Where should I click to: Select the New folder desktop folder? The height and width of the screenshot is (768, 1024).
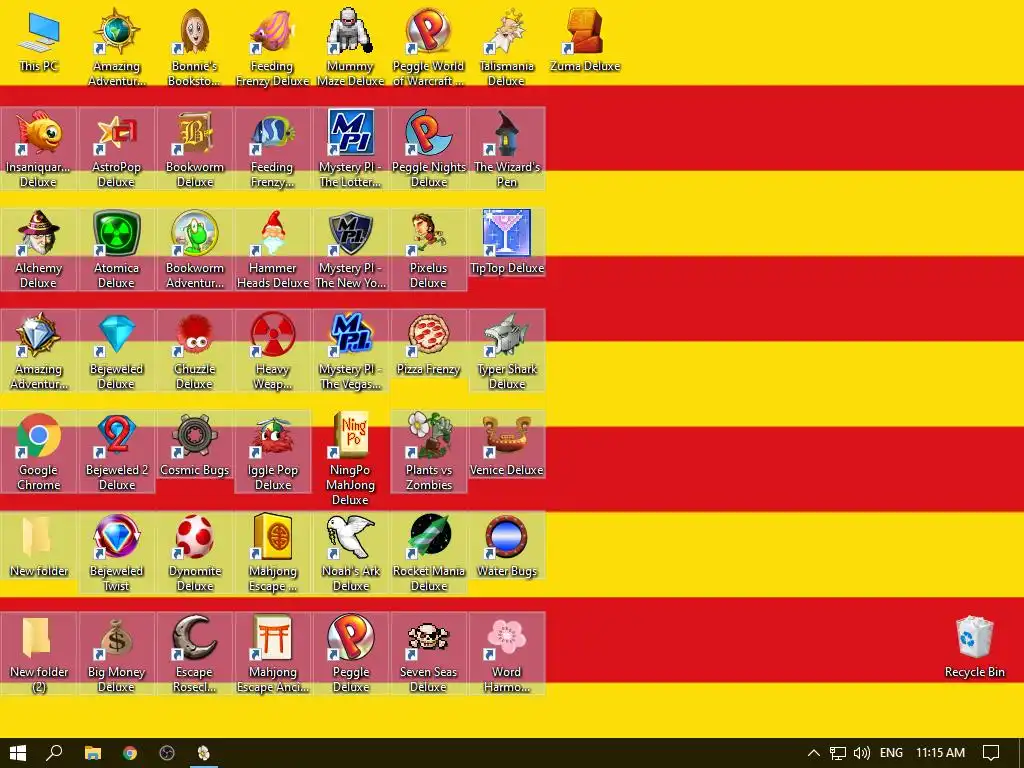point(39,546)
